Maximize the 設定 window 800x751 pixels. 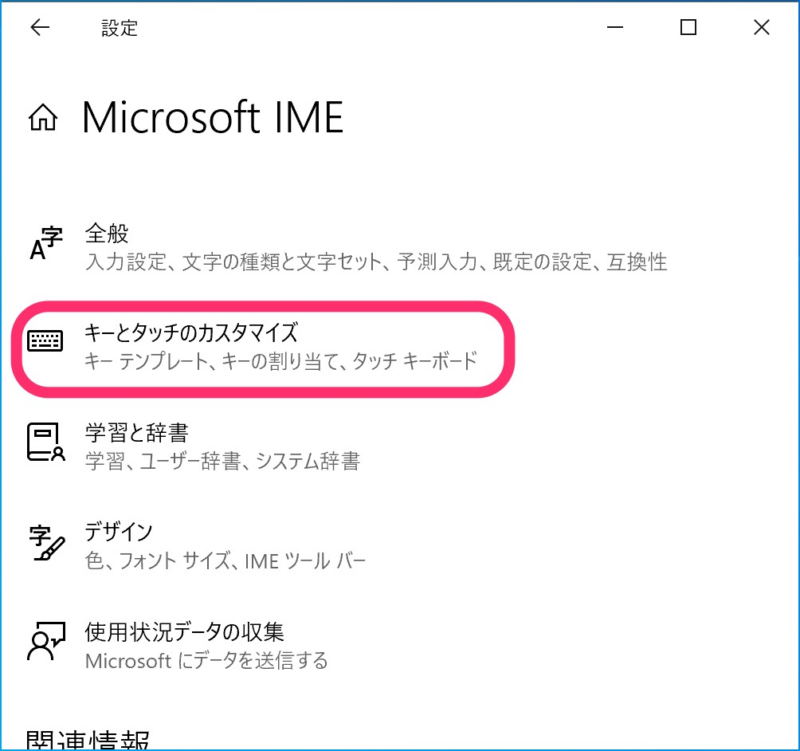pos(688,28)
